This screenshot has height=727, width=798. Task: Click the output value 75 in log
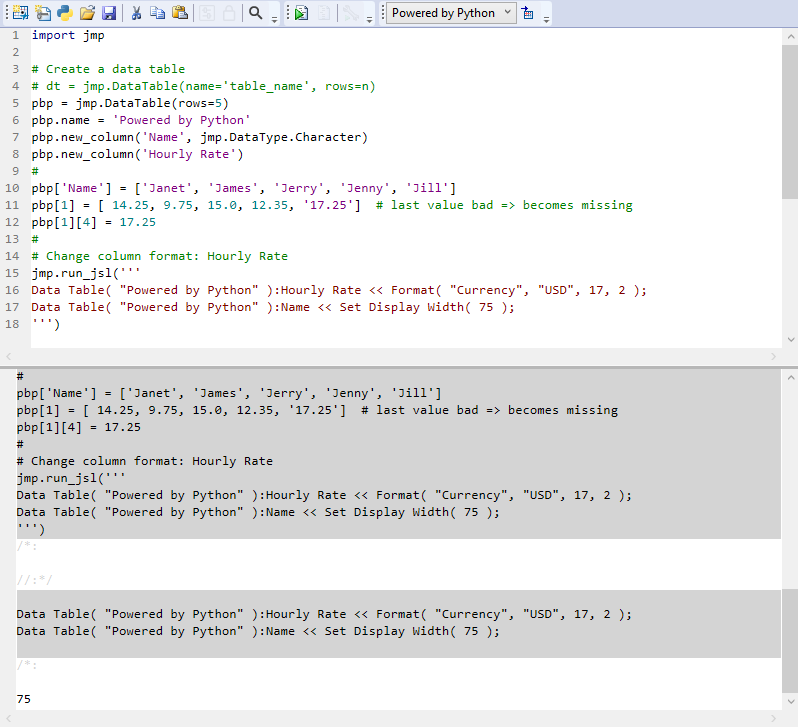24,699
